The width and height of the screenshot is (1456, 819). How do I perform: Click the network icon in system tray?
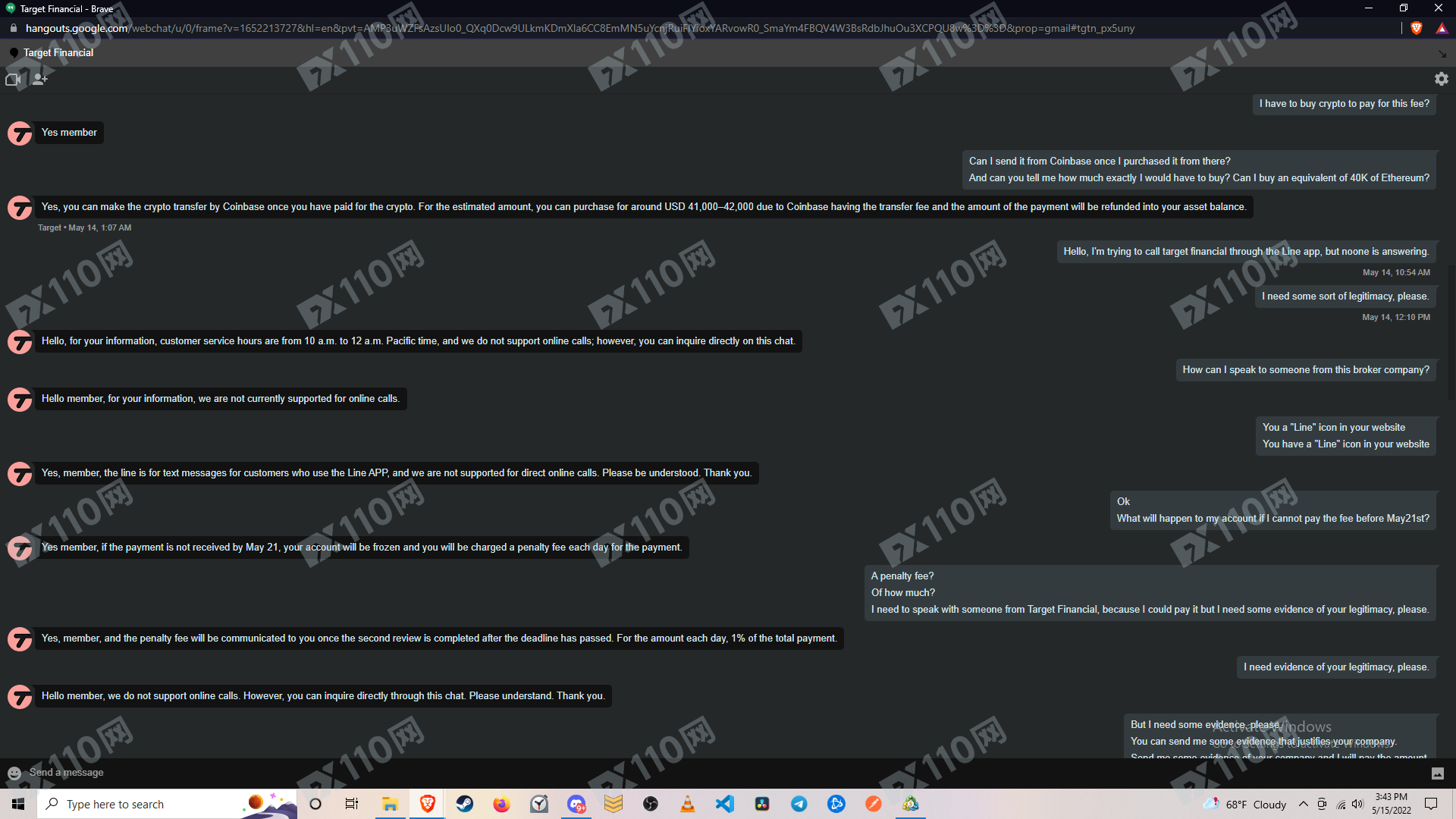(1341, 804)
